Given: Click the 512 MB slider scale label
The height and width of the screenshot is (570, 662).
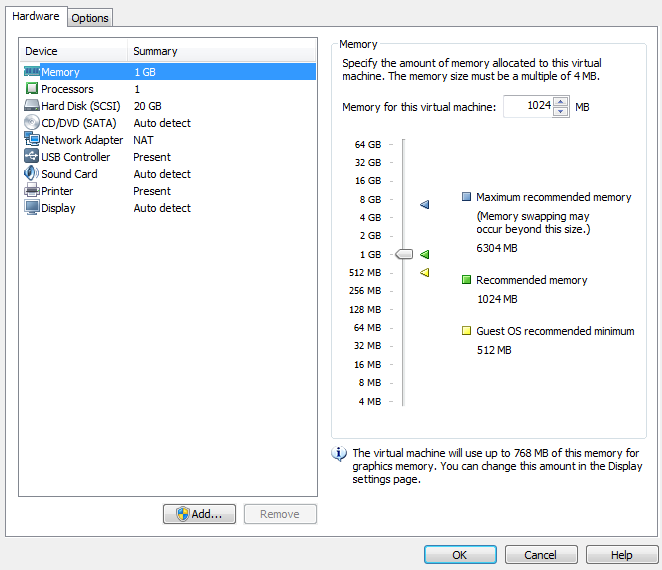Looking at the screenshot, I should pos(365,273).
